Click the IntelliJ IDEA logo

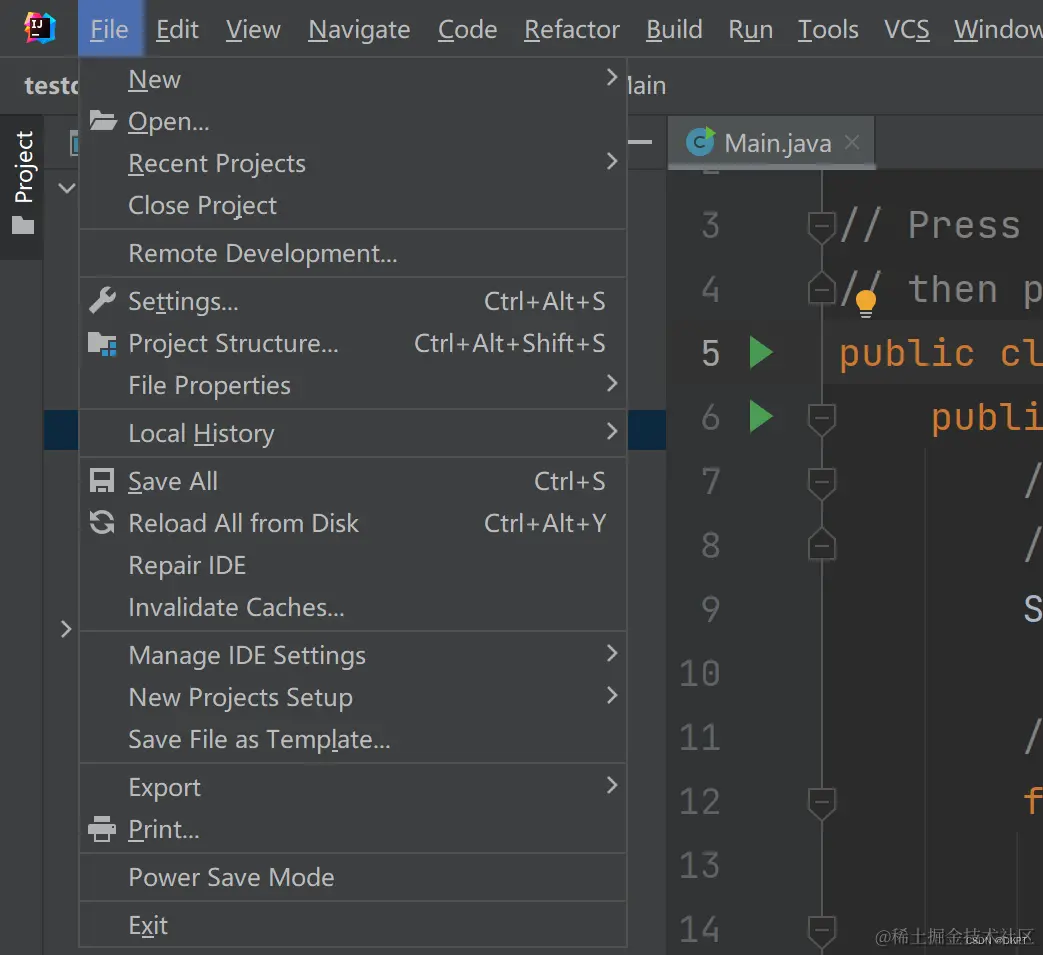40,27
